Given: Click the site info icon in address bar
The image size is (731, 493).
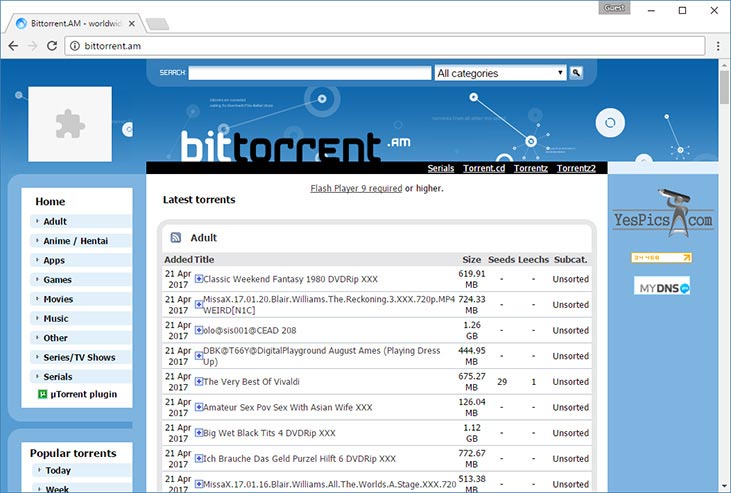Looking at the screenshot, I should pyautogui.click(x=75, y=46).
